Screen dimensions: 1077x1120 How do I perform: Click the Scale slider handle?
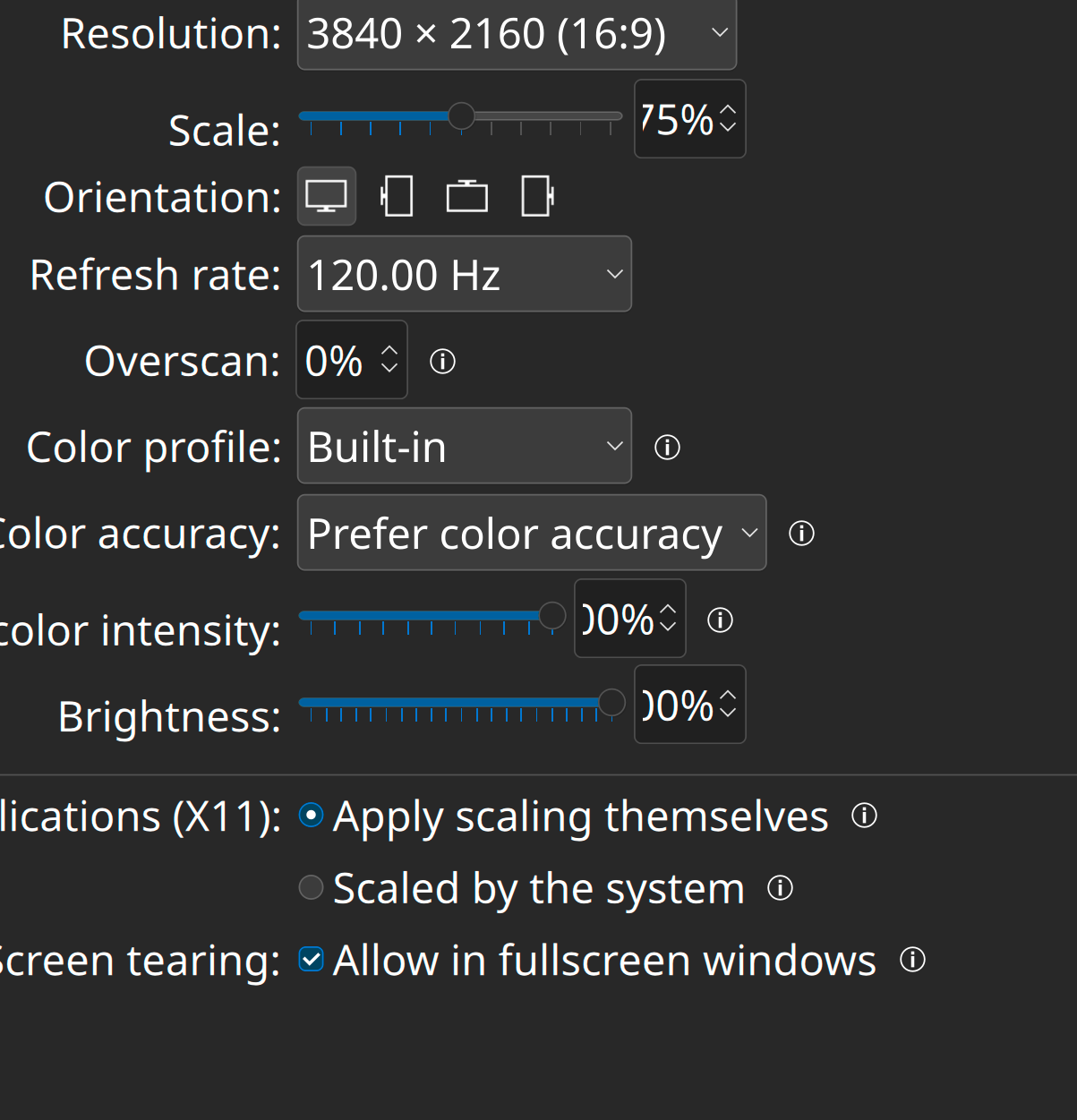click(x=461, y=115)
